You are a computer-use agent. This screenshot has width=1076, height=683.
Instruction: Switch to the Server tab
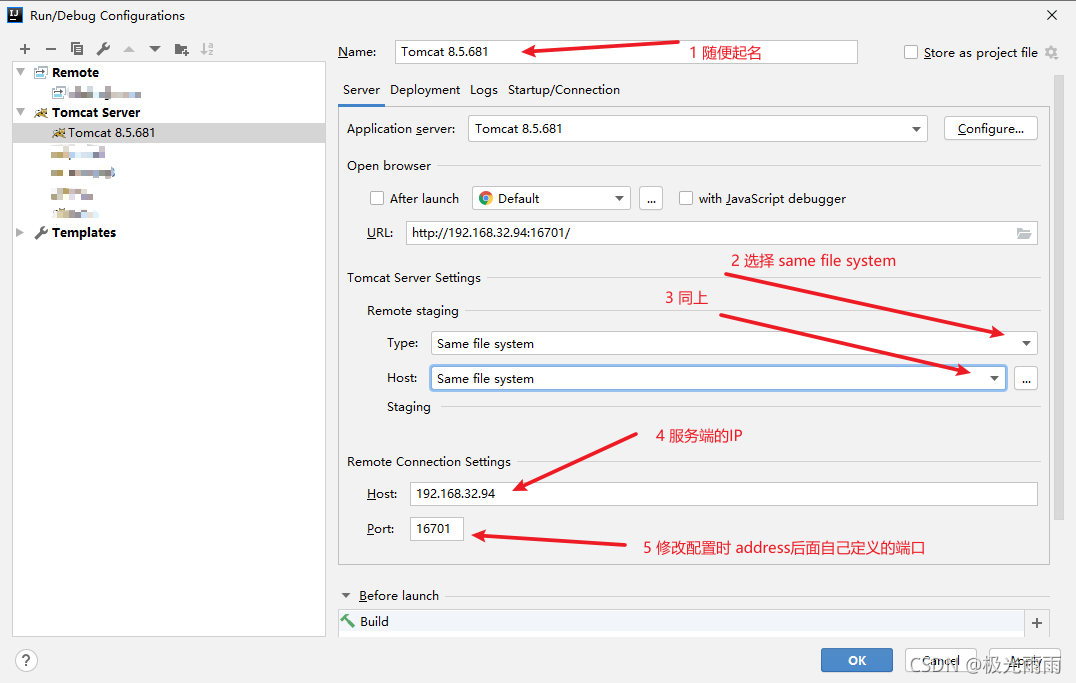pyautogui.click(x=361, y=90)
